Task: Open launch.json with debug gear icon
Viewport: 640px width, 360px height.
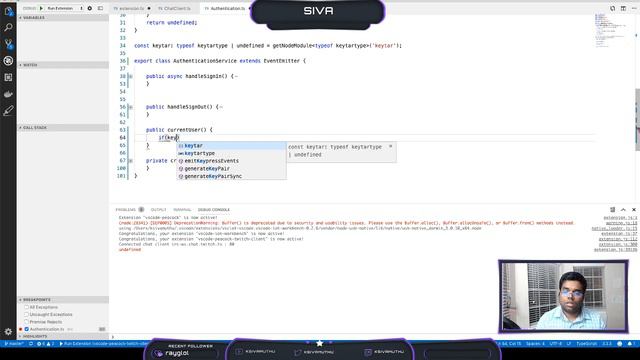Action: pyautogui.click(x=90, y=8)
